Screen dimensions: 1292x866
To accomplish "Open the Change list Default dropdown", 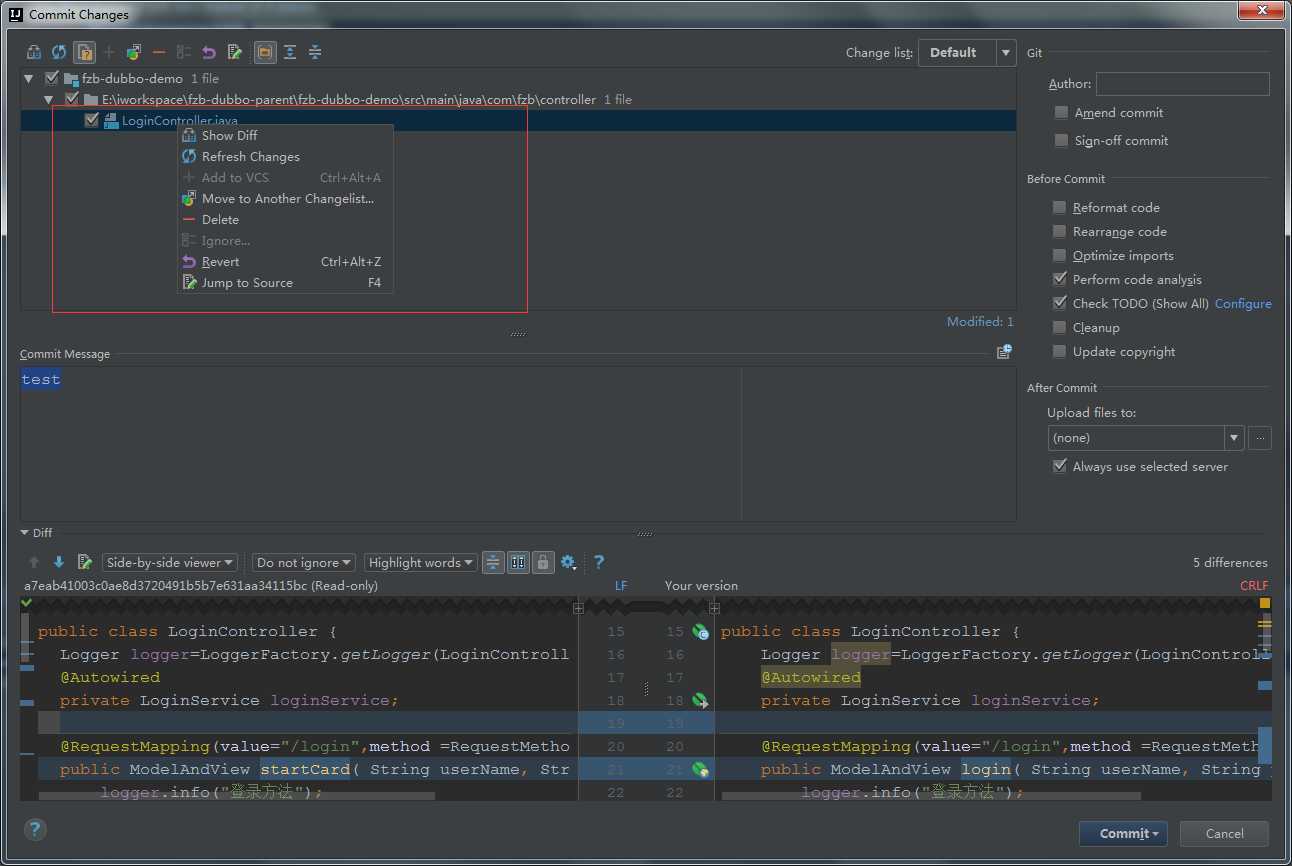I will coord(967,53).
